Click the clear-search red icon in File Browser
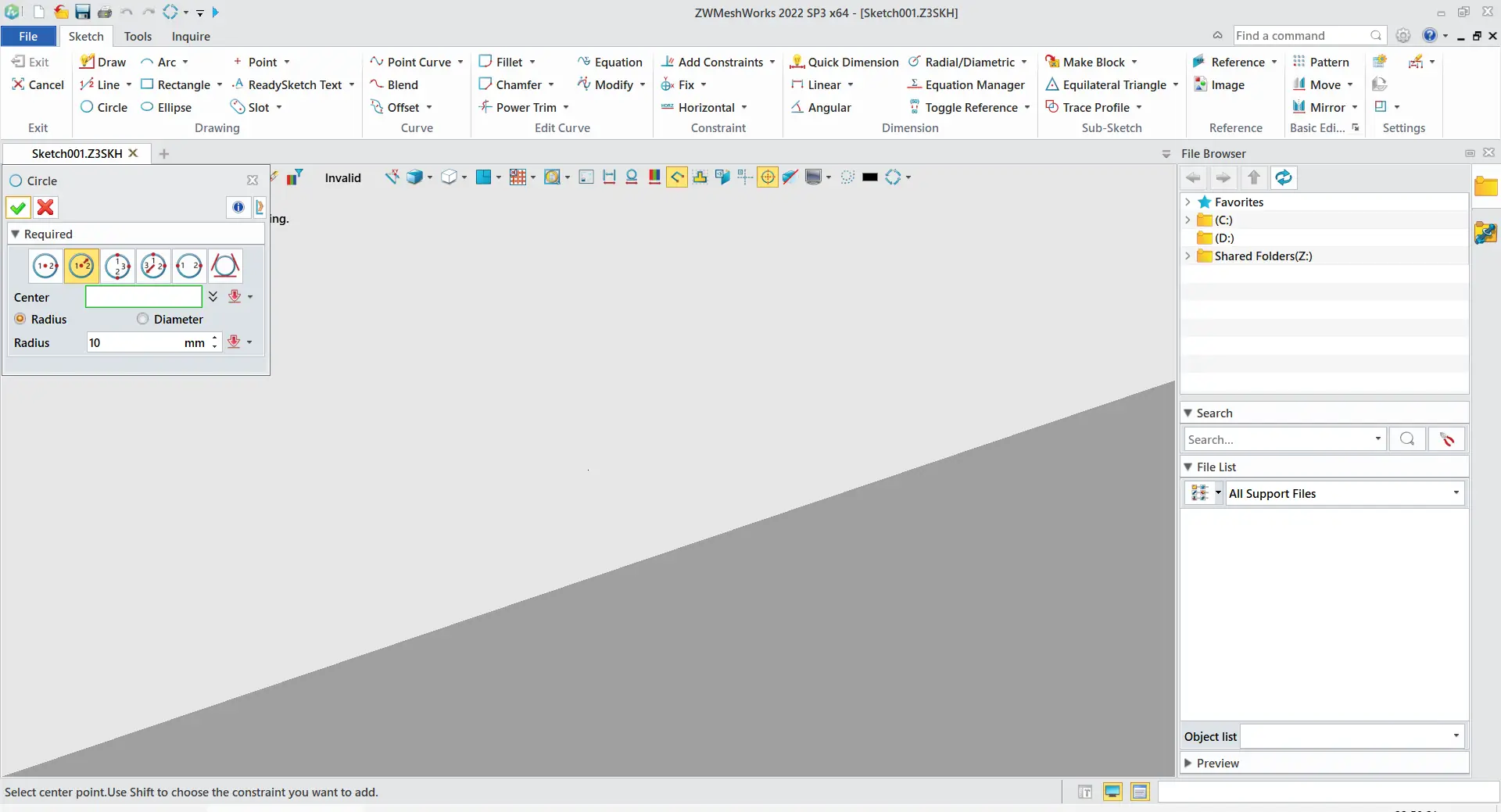This screenshot has width=1501, height=812. click(x=1446, y=439)
